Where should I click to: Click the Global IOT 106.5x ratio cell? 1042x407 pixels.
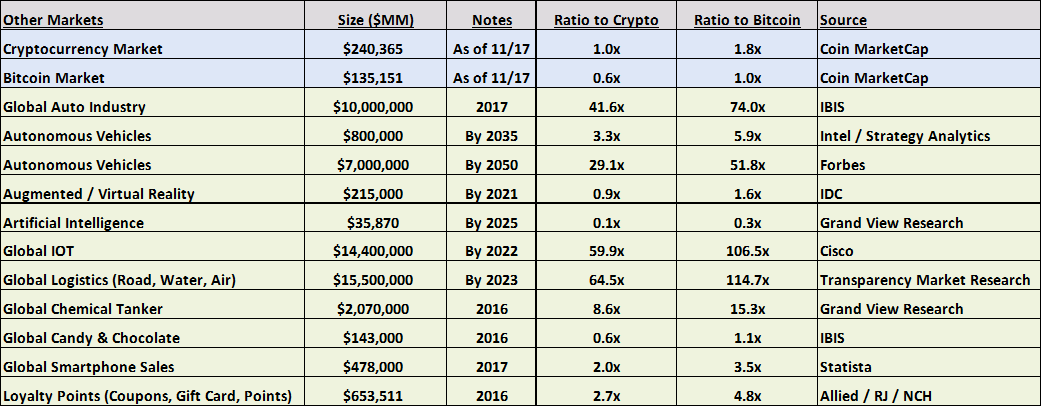[x=746, y=251]
